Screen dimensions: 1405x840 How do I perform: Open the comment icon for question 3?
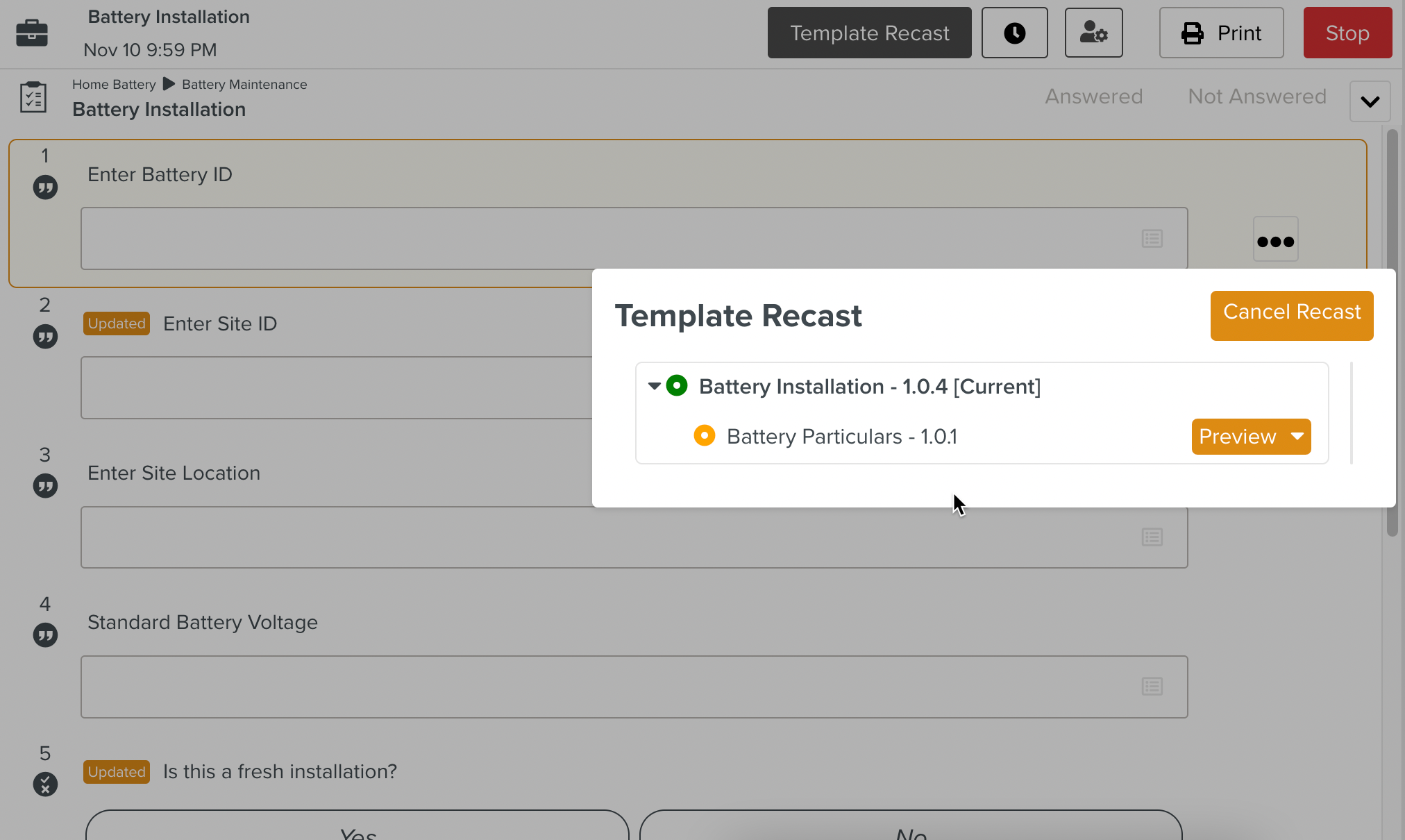(45, 486)
